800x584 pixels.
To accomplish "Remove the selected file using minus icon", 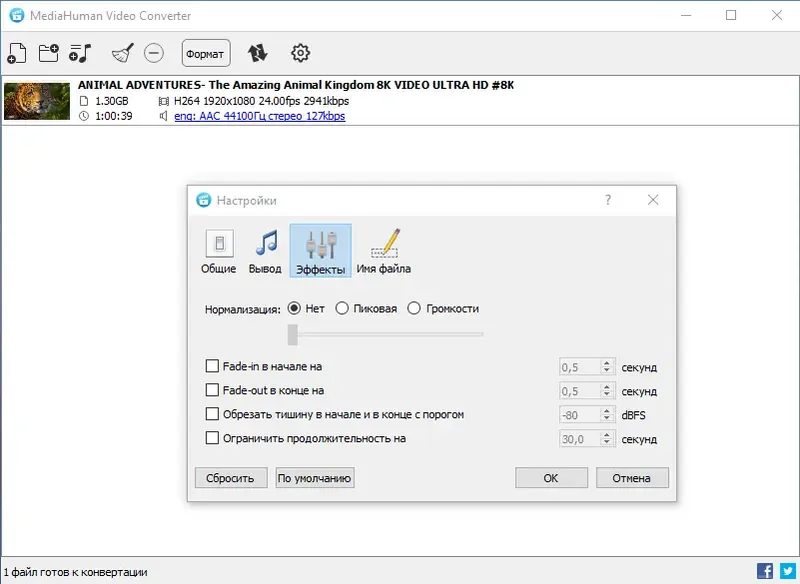I will (155, 52).
